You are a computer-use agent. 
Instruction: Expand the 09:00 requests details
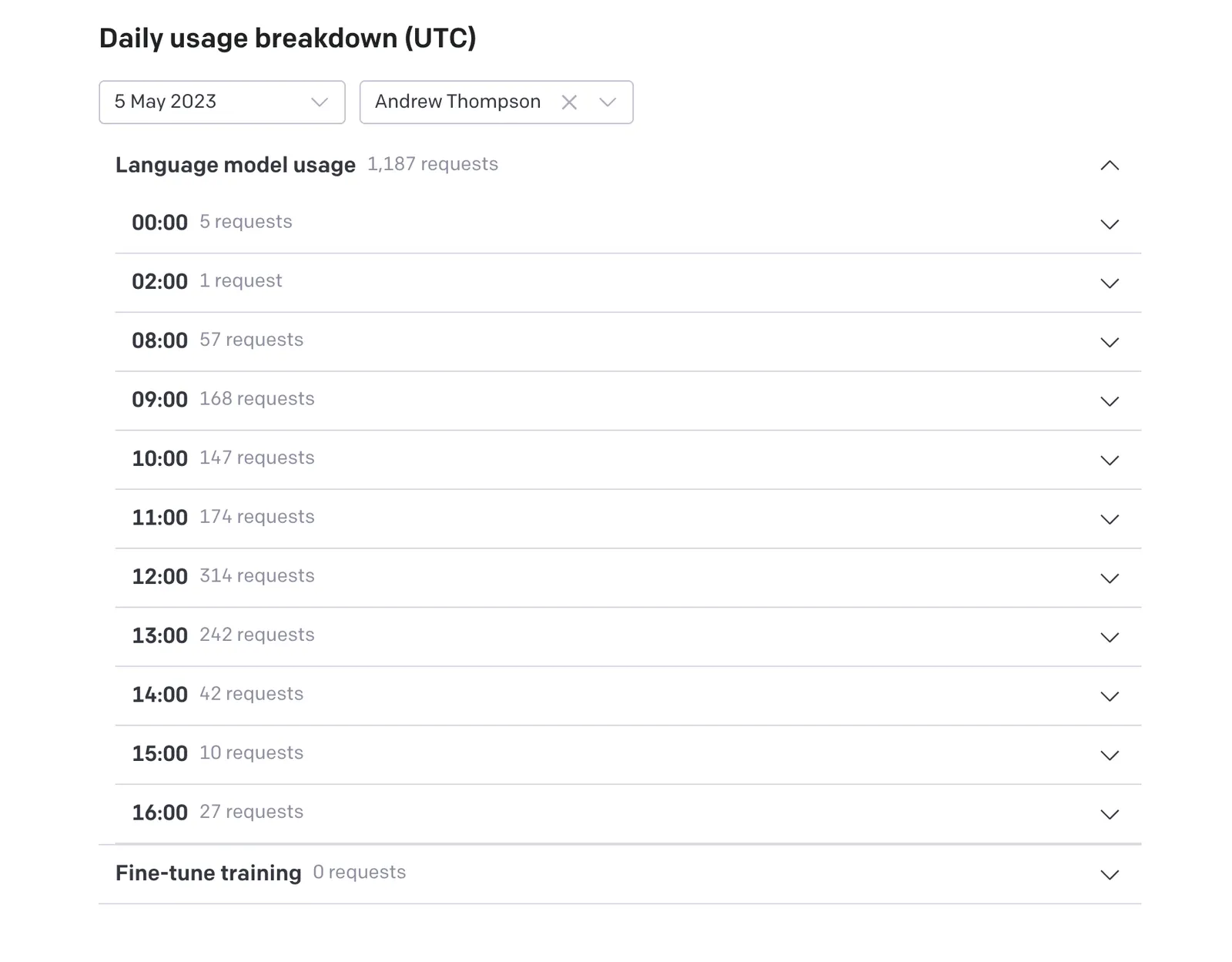pyautogui.click(x=1110, y=401)
